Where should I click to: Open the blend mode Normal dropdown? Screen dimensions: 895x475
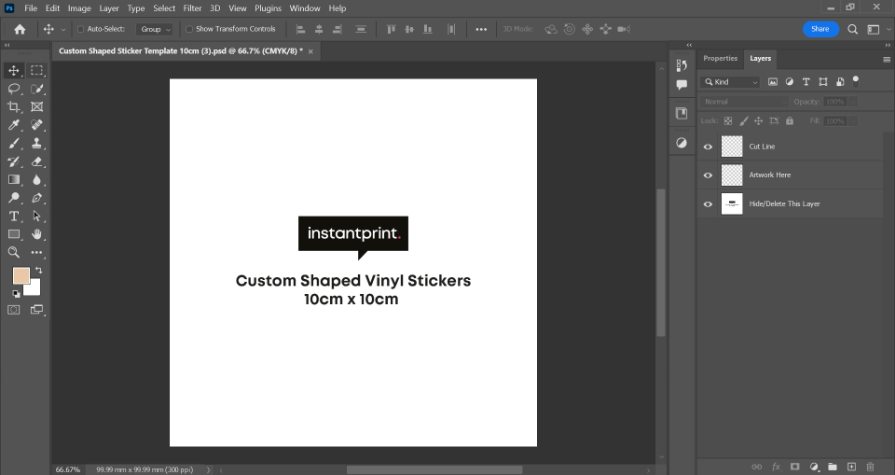(x=744, y=102)
